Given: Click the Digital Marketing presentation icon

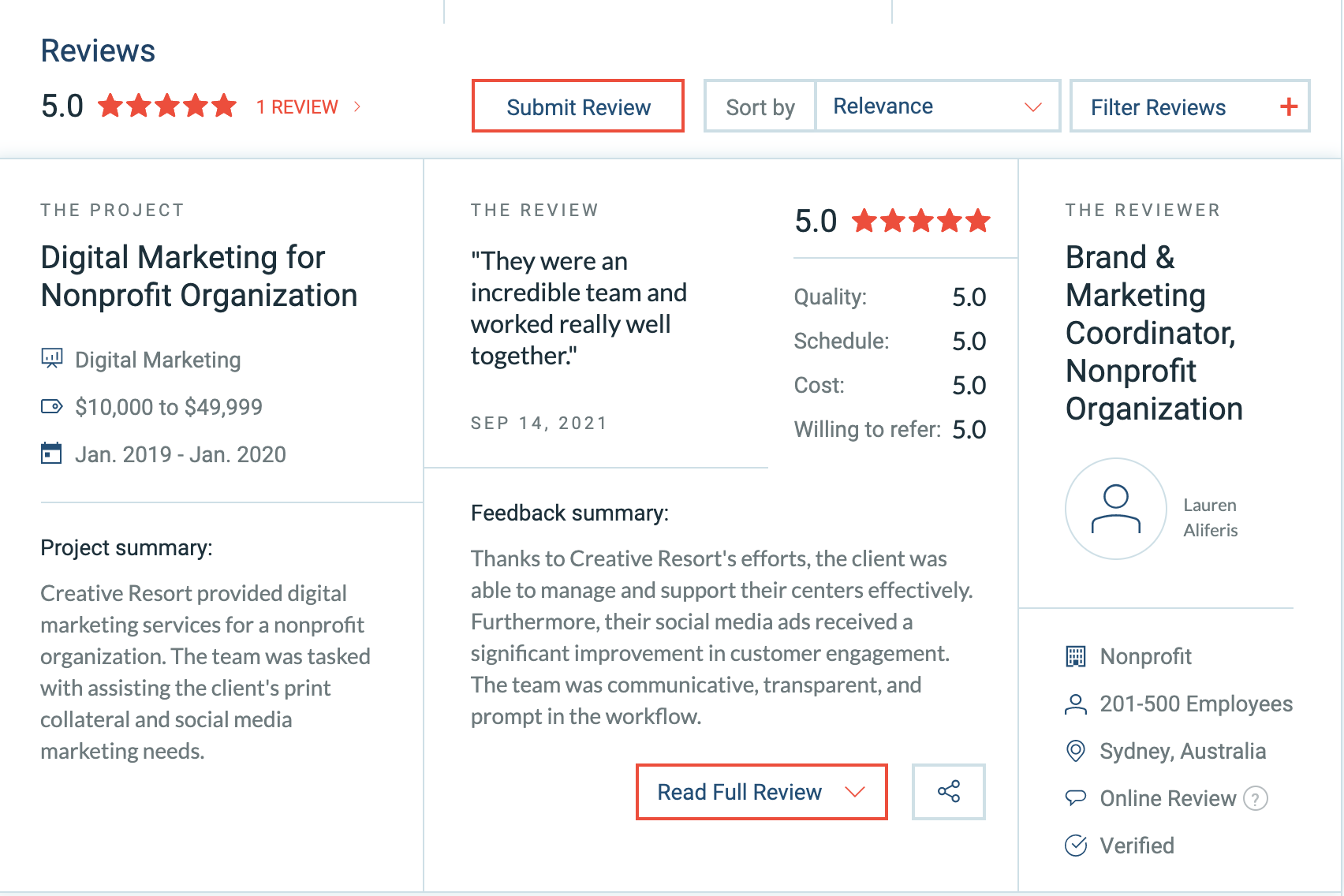Looking at the screenshot, I should (51, 359).
